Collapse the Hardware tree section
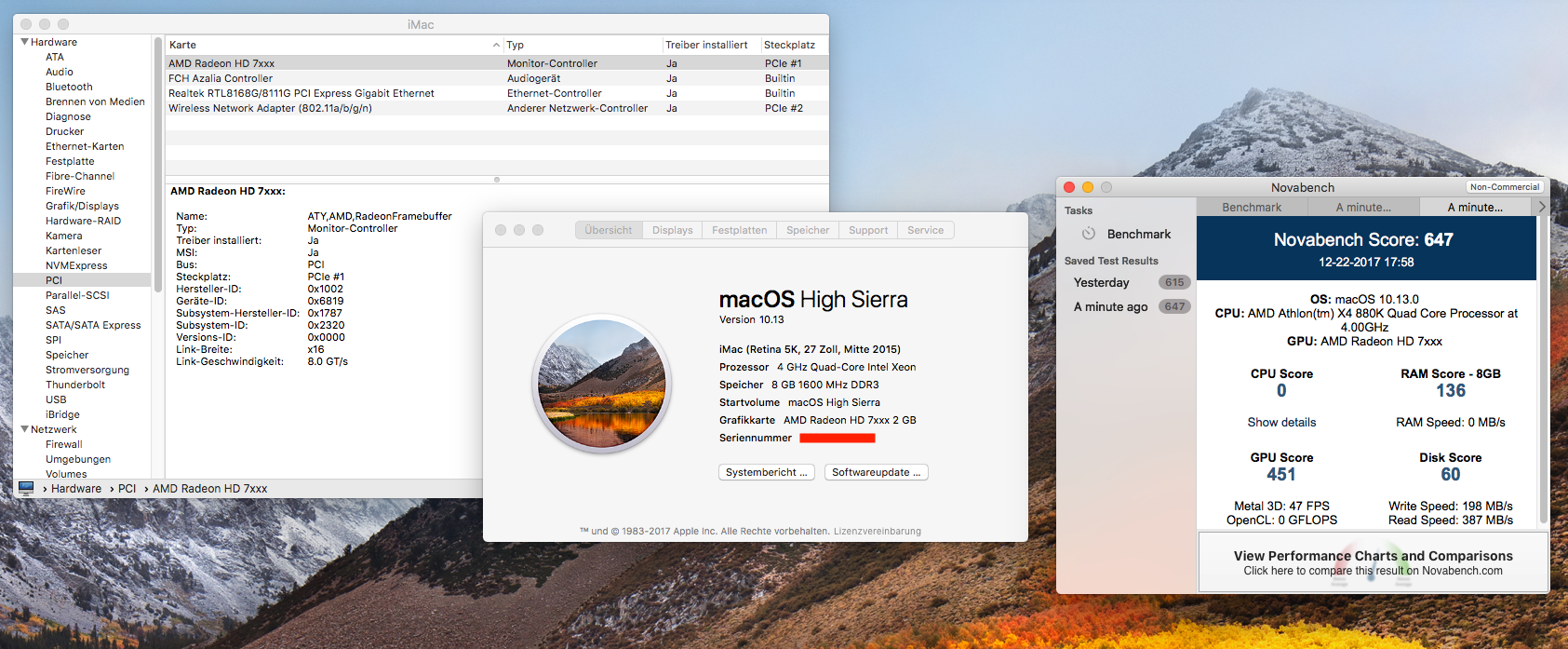 [24, 42]
